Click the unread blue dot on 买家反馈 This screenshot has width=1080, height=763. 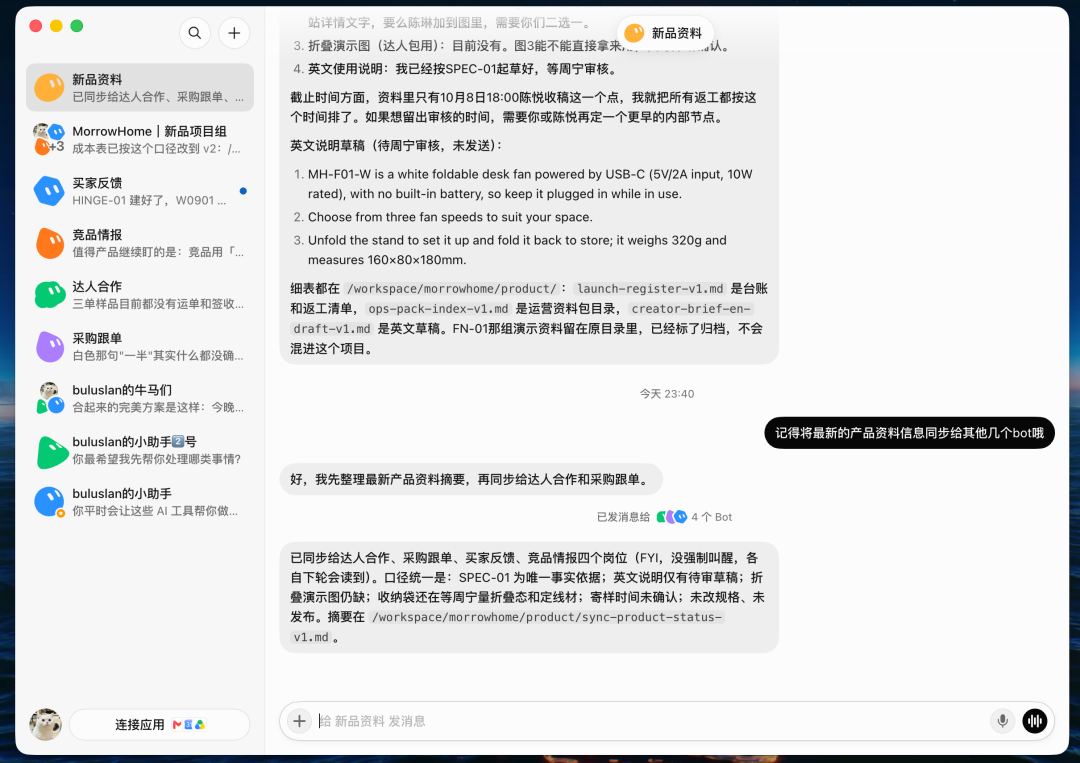click(x=243, y=191)
